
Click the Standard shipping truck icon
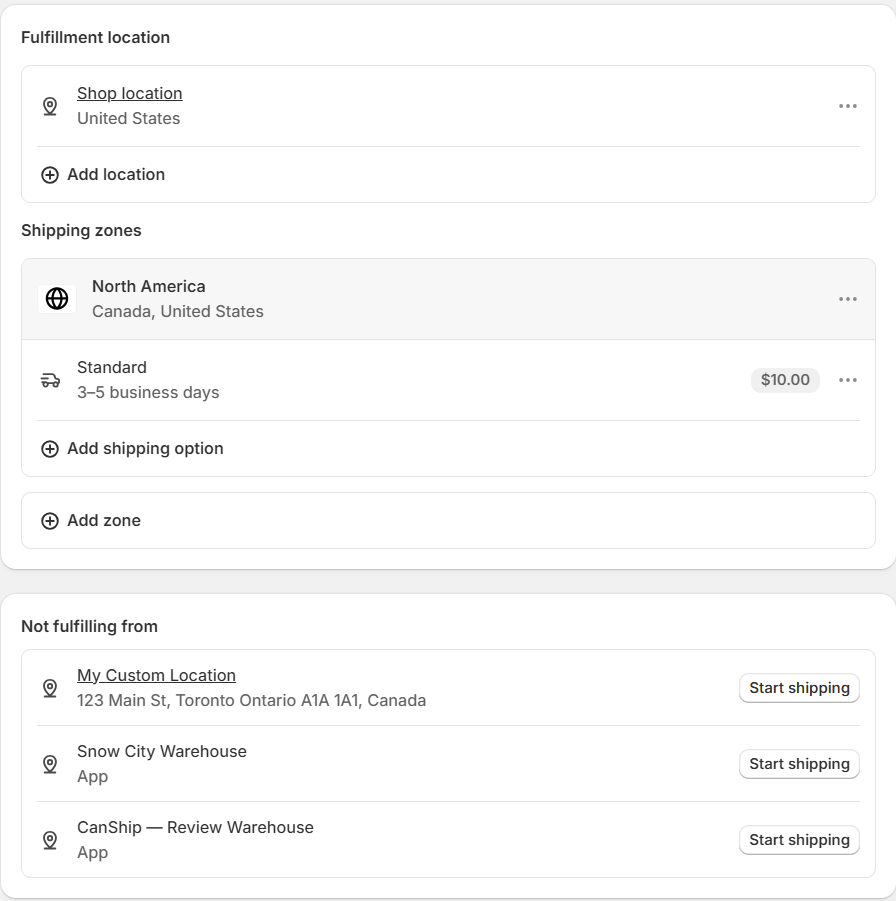point(50,380)
